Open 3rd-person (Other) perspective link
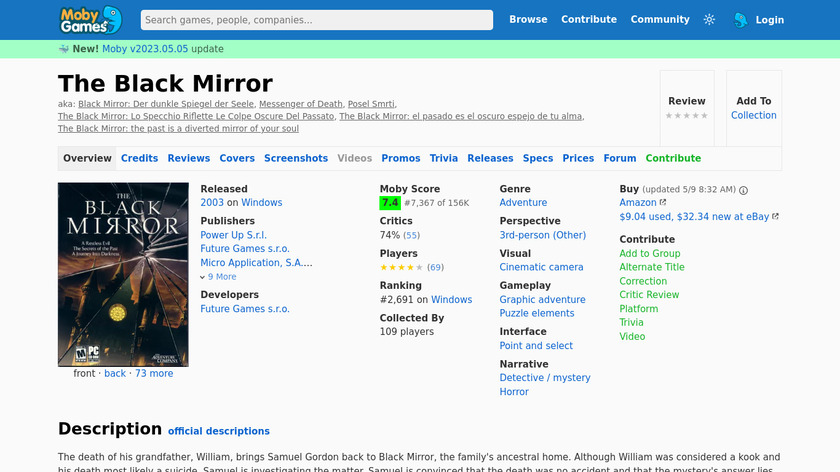The height and width of the screenshot is (472, 840). (543, 235)
